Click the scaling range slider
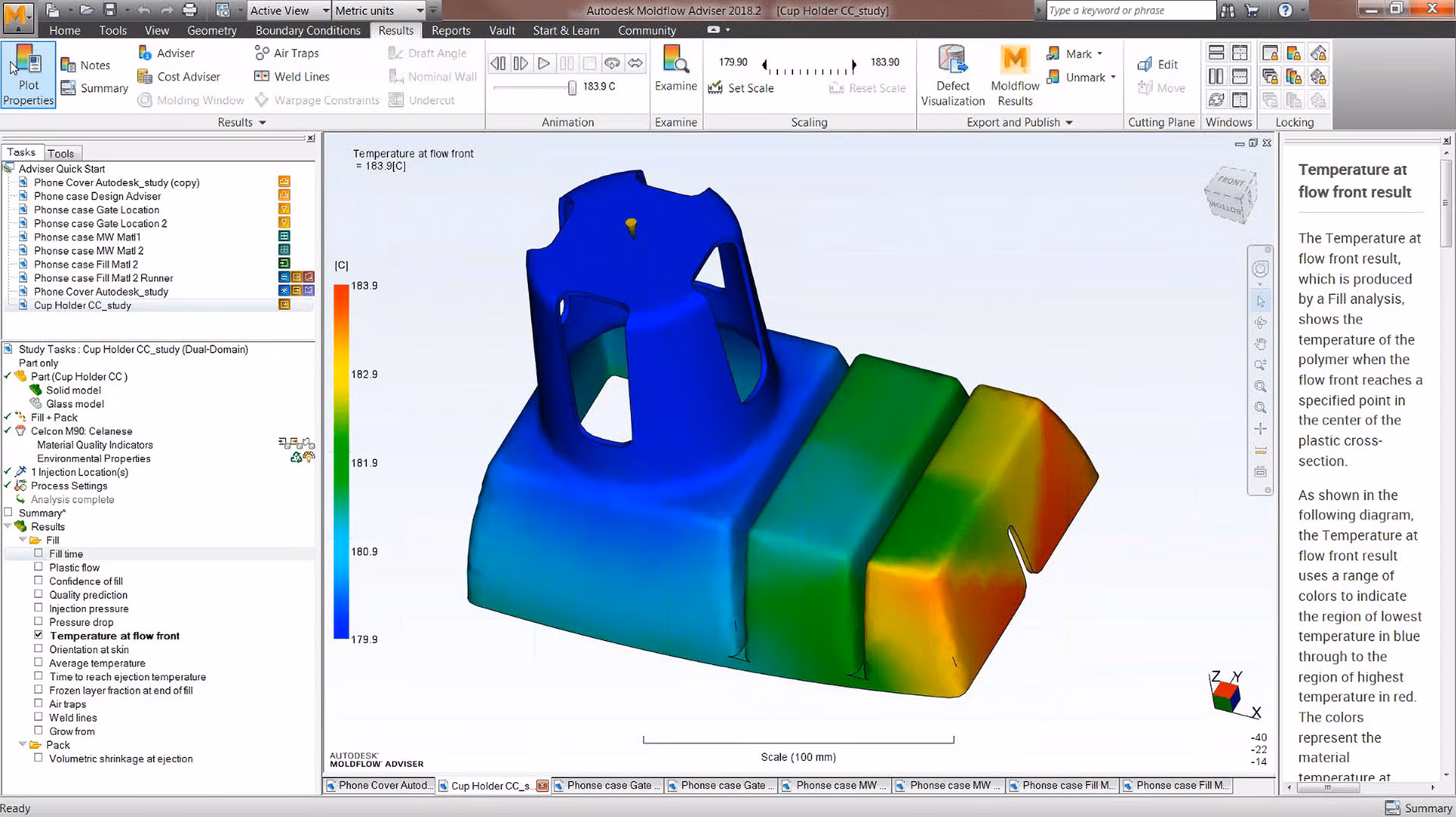1456x817 pixels. coord(809,67)
